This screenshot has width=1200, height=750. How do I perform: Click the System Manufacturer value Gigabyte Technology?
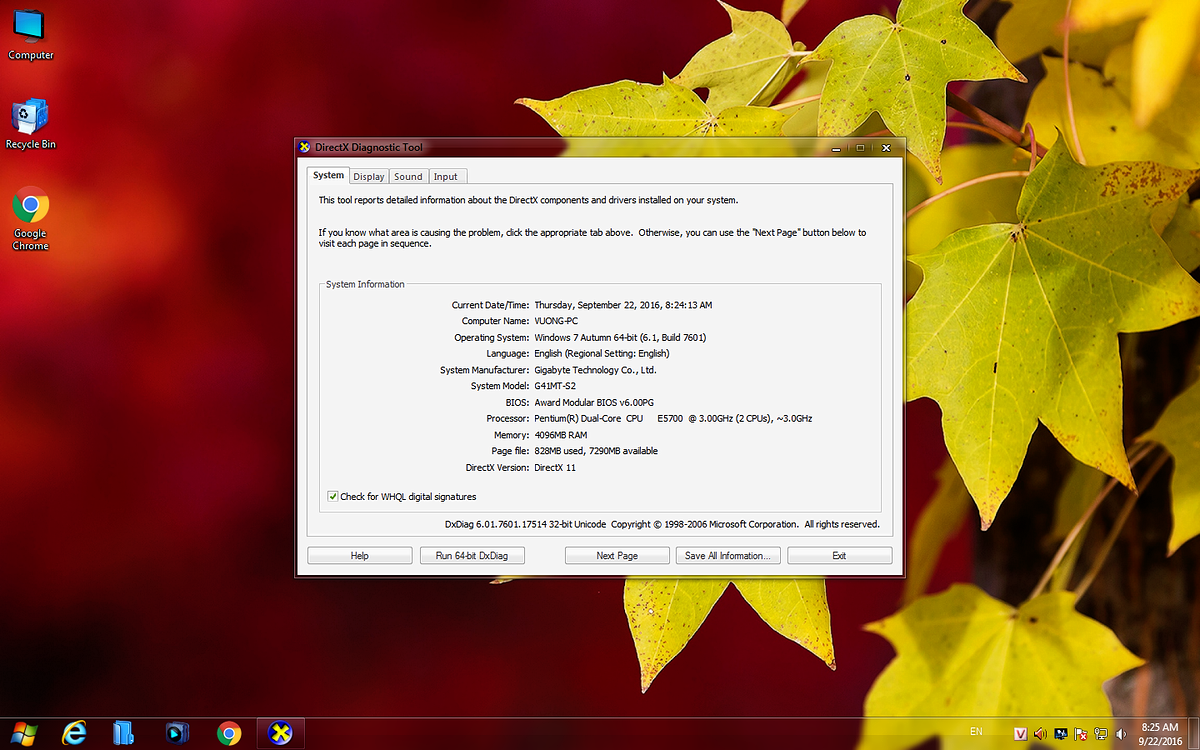click(595, 370)
